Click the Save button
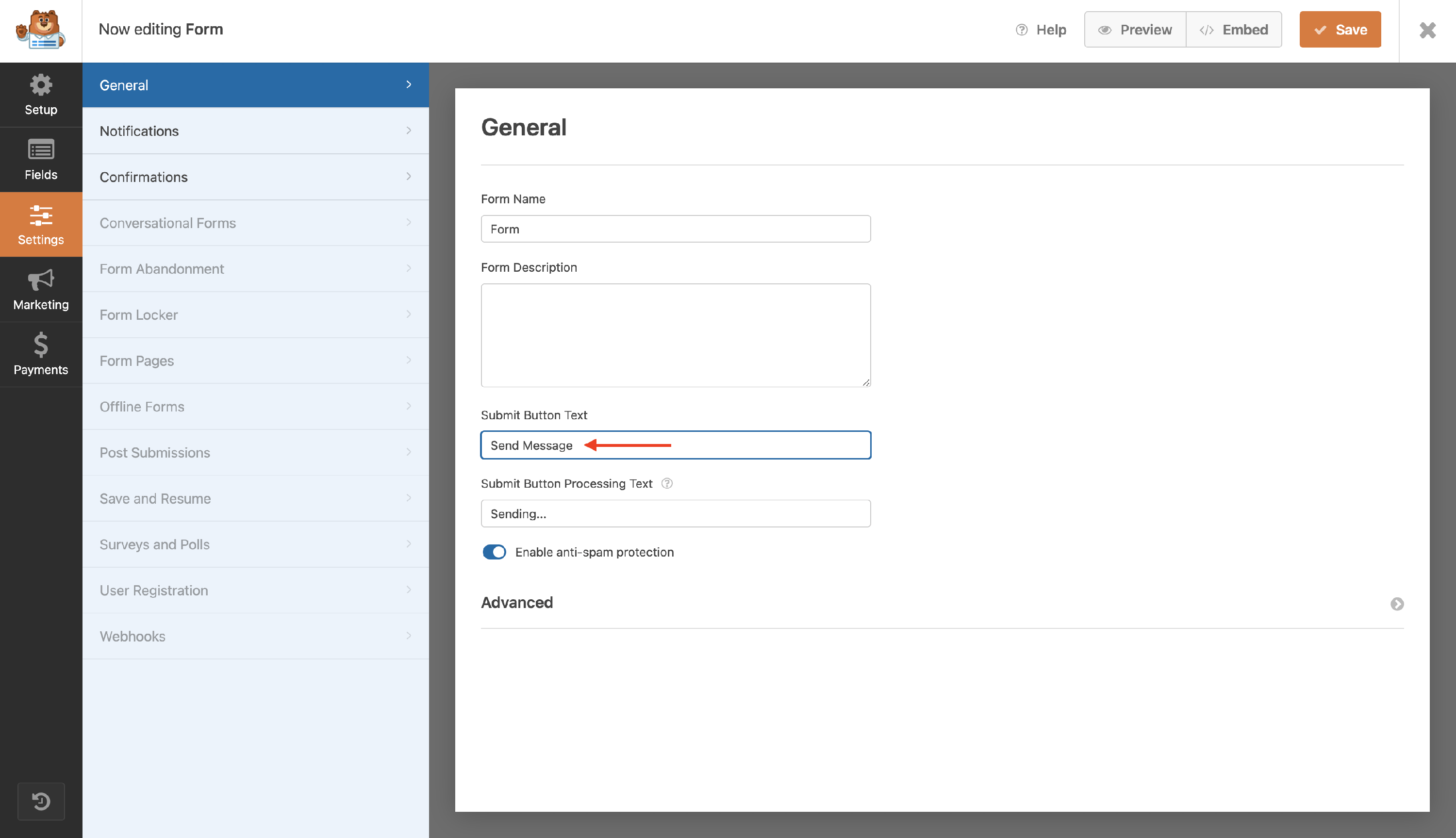This screenshot has width=1456, height=838. tap(1339, 30)
